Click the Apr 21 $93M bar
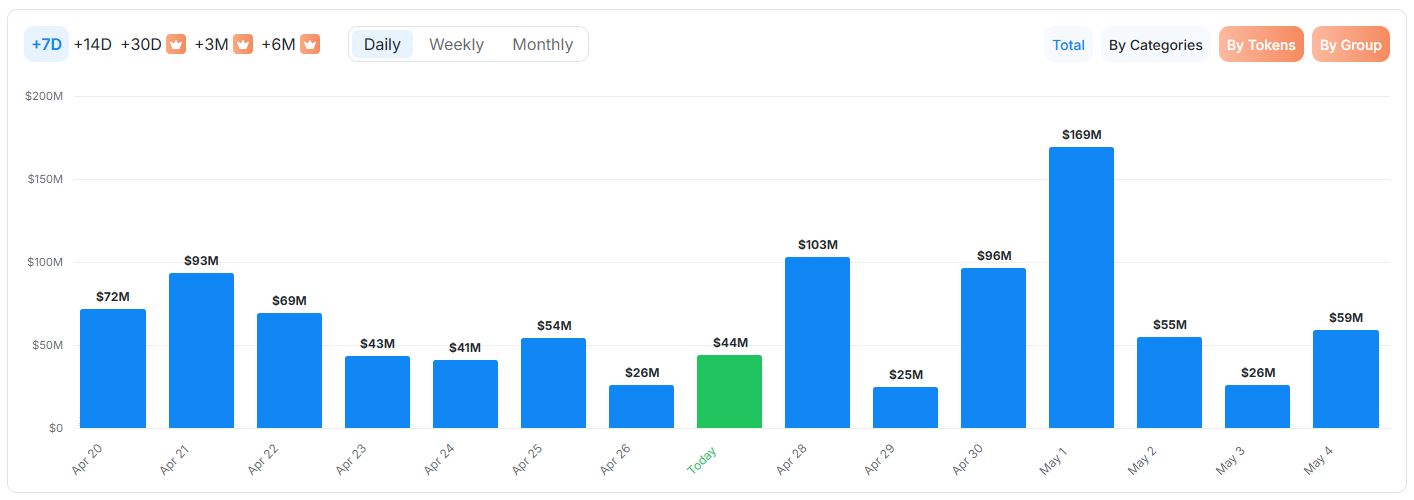Screen dimensions: 1414x500 [x=201, y=351]
